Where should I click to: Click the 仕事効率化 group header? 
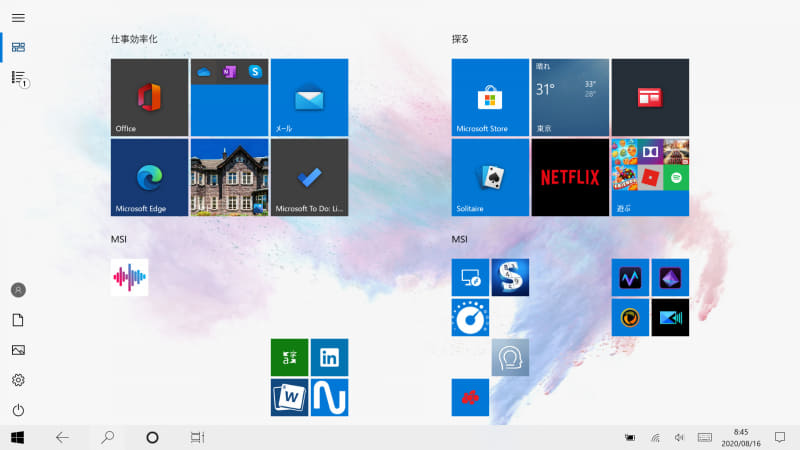point(134,39)
